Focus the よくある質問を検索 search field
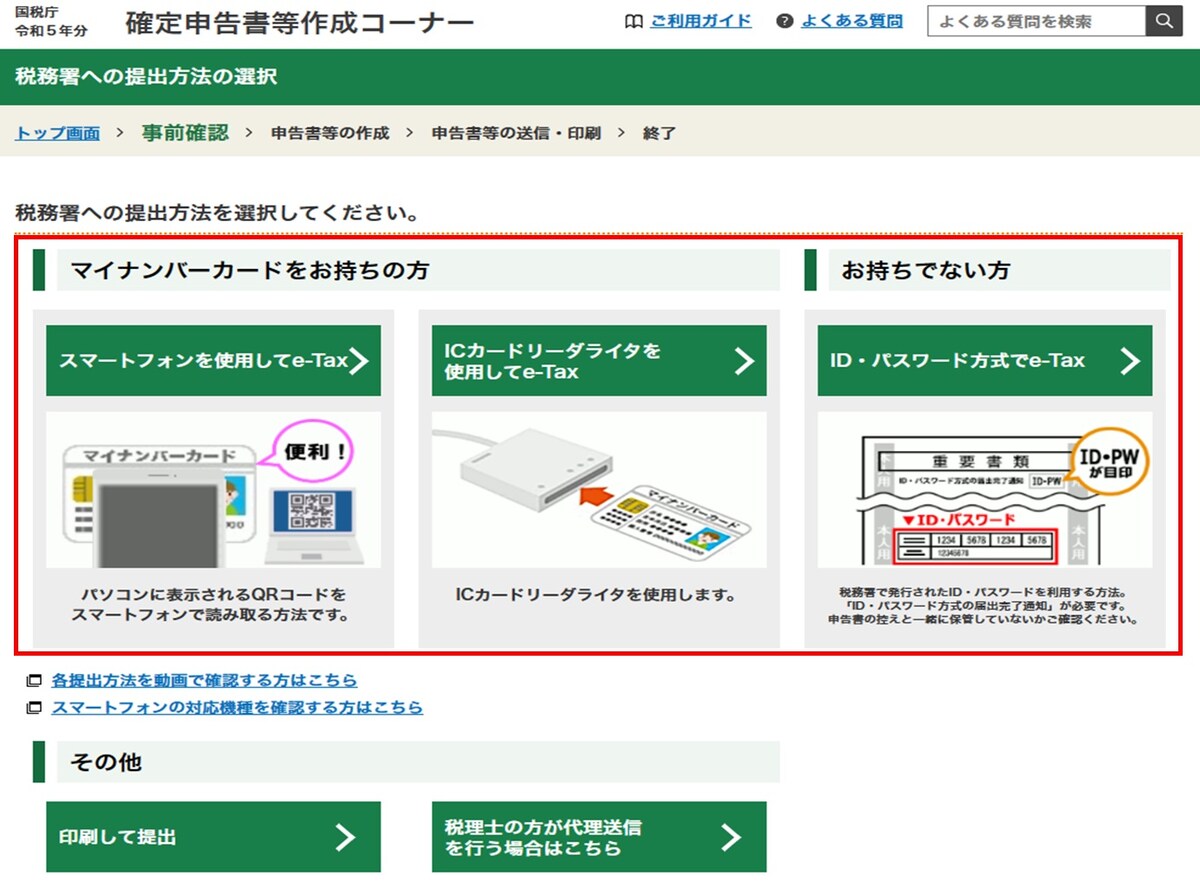Screen dimensions: 1200x889 [x=1036, y=21]
